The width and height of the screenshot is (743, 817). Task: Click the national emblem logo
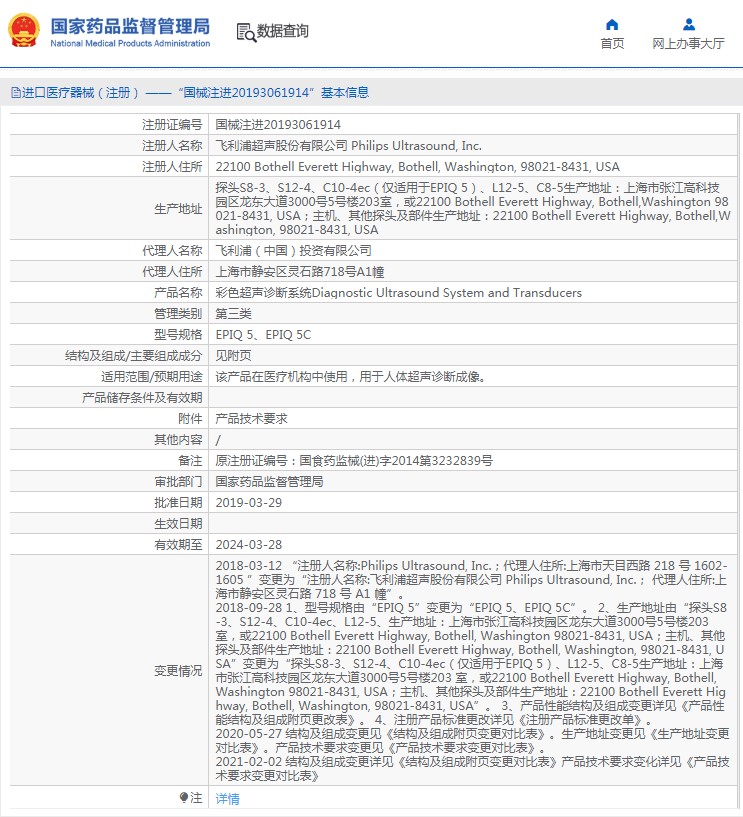coord(23,30)
